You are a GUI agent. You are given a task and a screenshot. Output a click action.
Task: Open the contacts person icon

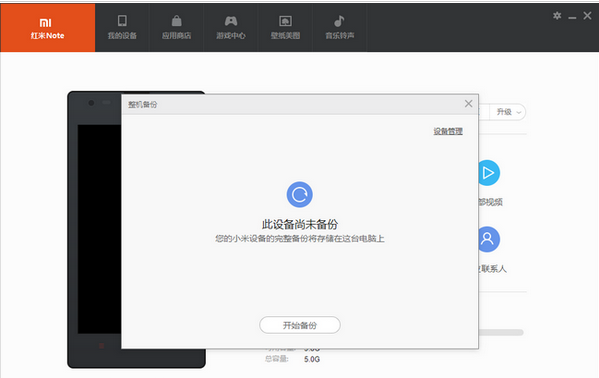pos(489,239)
